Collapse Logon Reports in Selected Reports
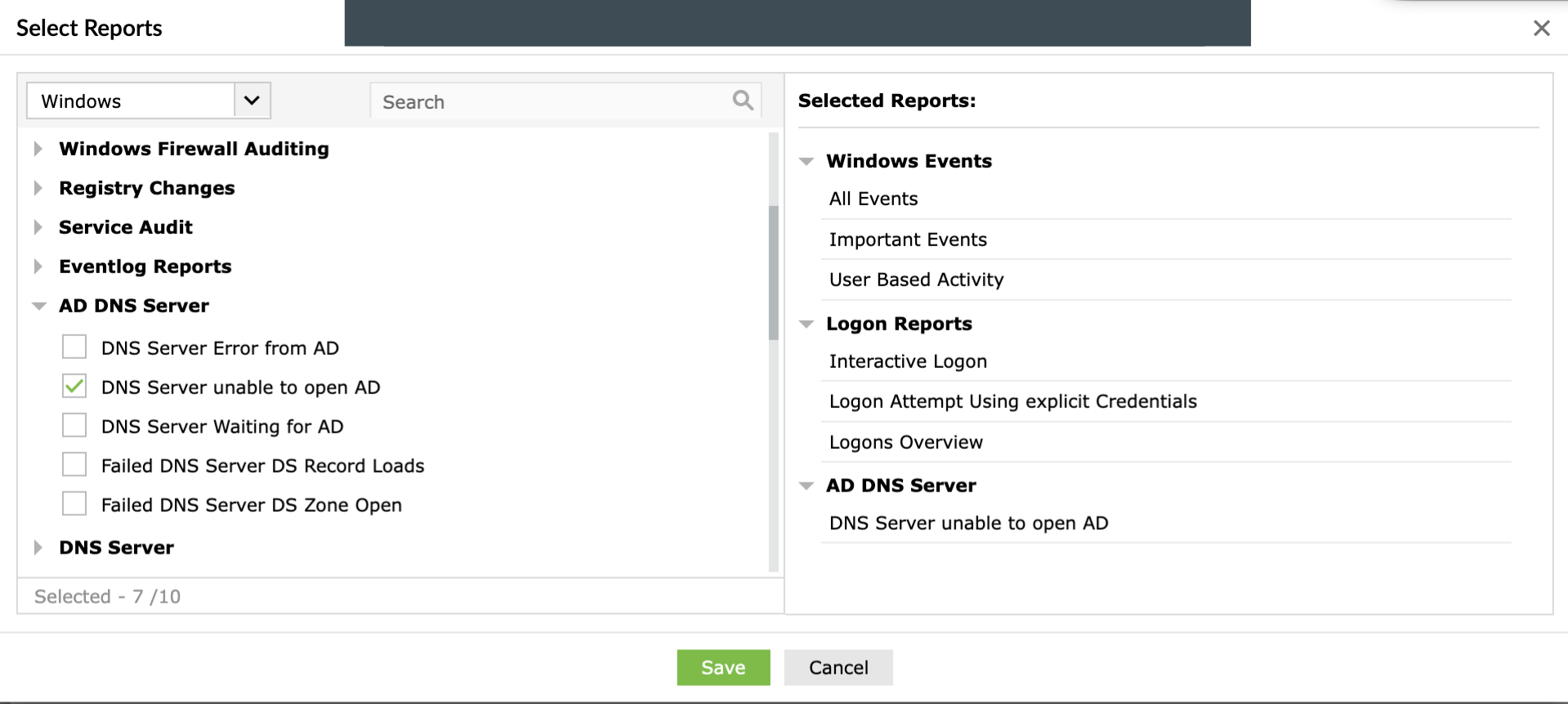The height and width of the screenshot is (704, 1568). [x=806, y=324]
